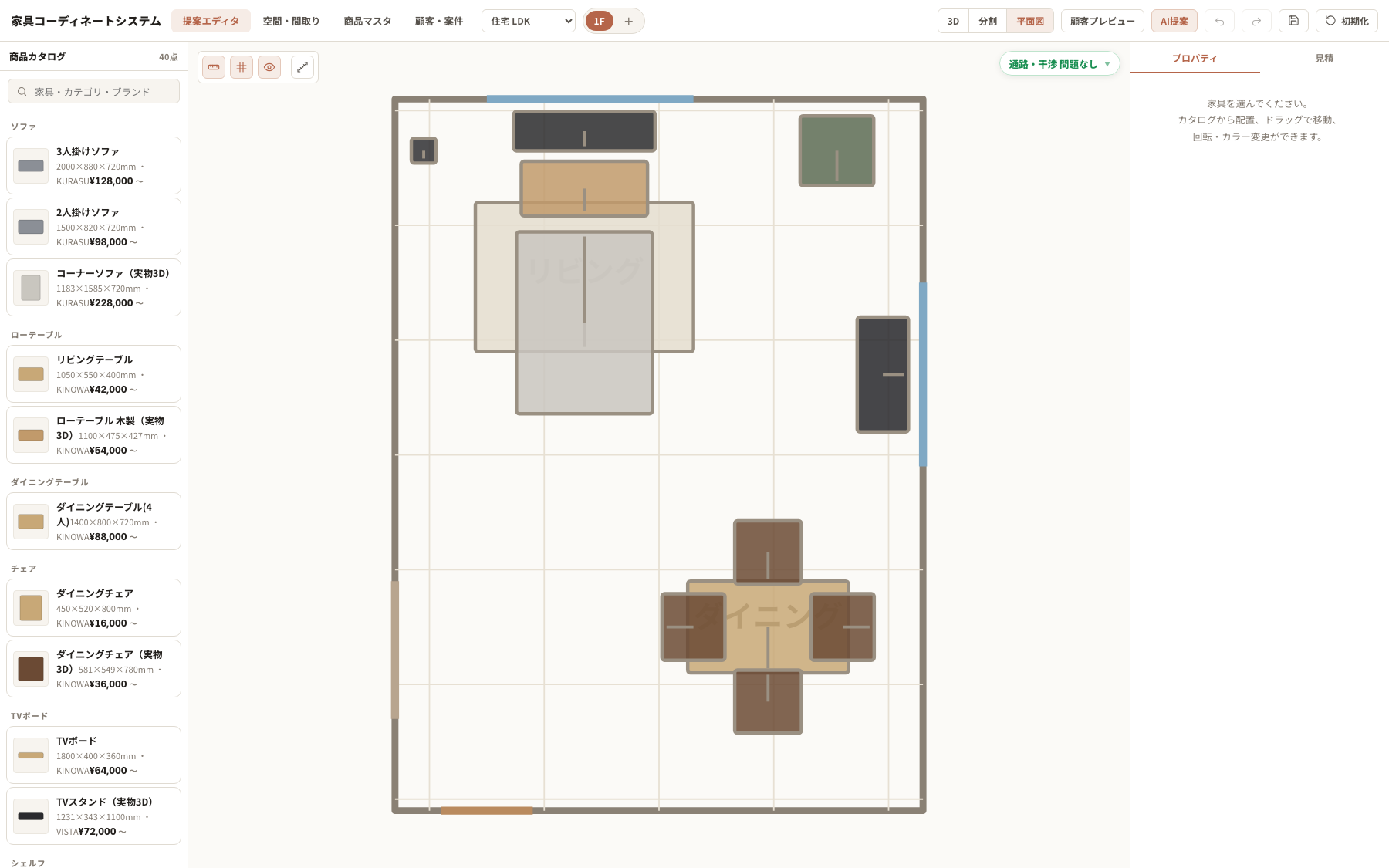Click the TVスタンド（実物3D） thumbnail
This screenshot has height=868, width=1389.
(31, 816)
